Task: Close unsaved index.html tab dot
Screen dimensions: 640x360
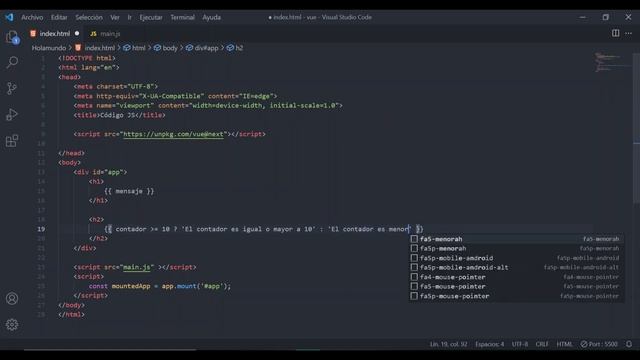Action: (77, 33)
